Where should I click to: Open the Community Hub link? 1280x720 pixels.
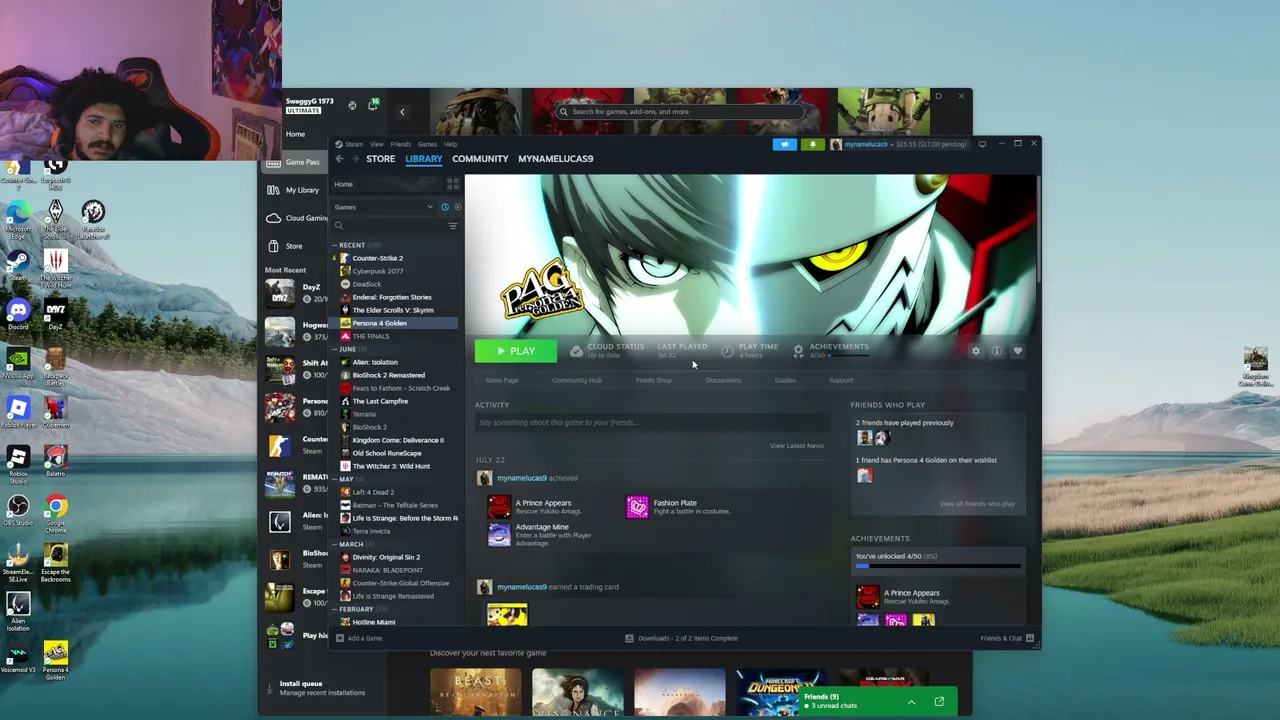click(x=577, y=380)
